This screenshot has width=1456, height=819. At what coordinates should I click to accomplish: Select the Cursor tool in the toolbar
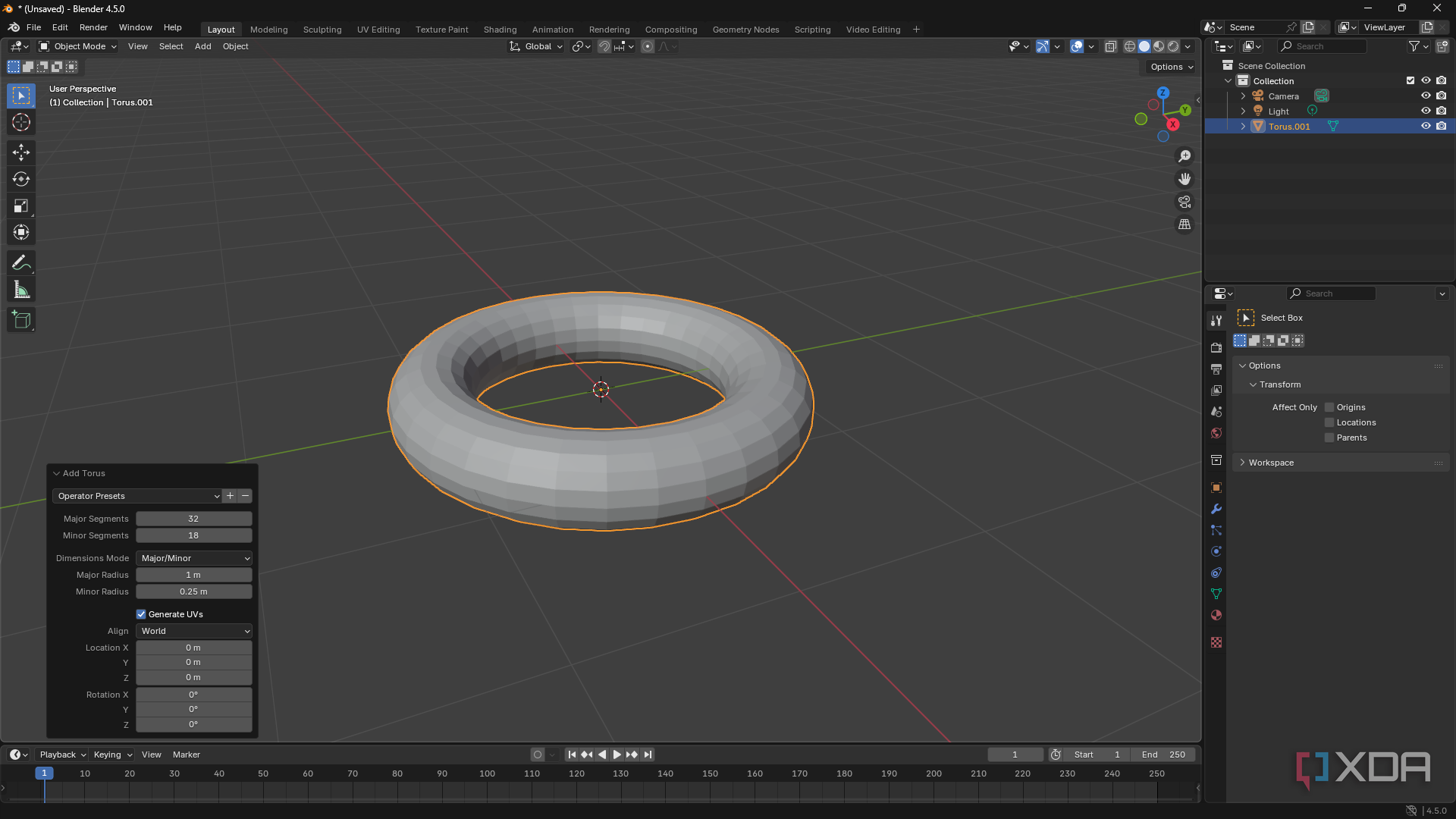tap(21, 123)
